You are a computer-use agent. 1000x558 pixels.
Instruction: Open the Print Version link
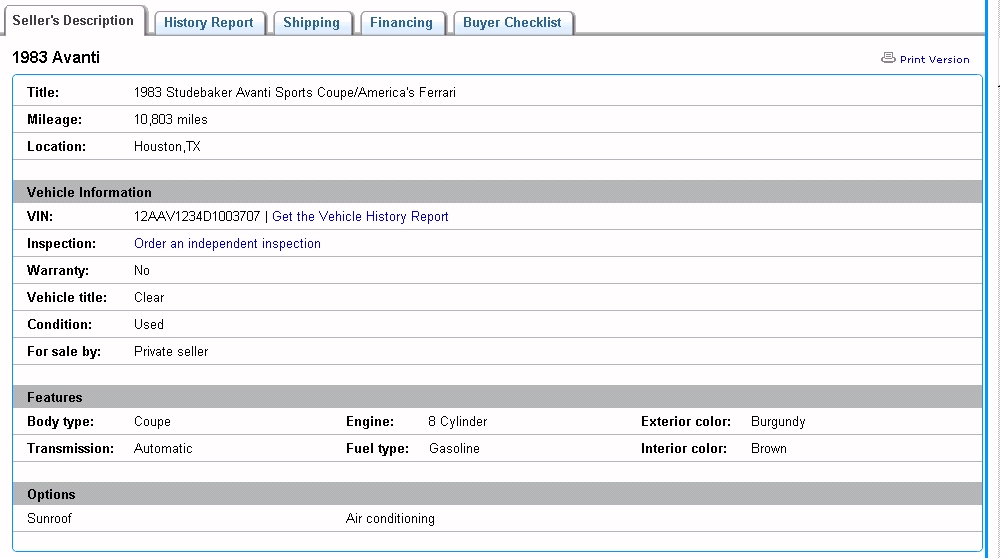[934, 59]
